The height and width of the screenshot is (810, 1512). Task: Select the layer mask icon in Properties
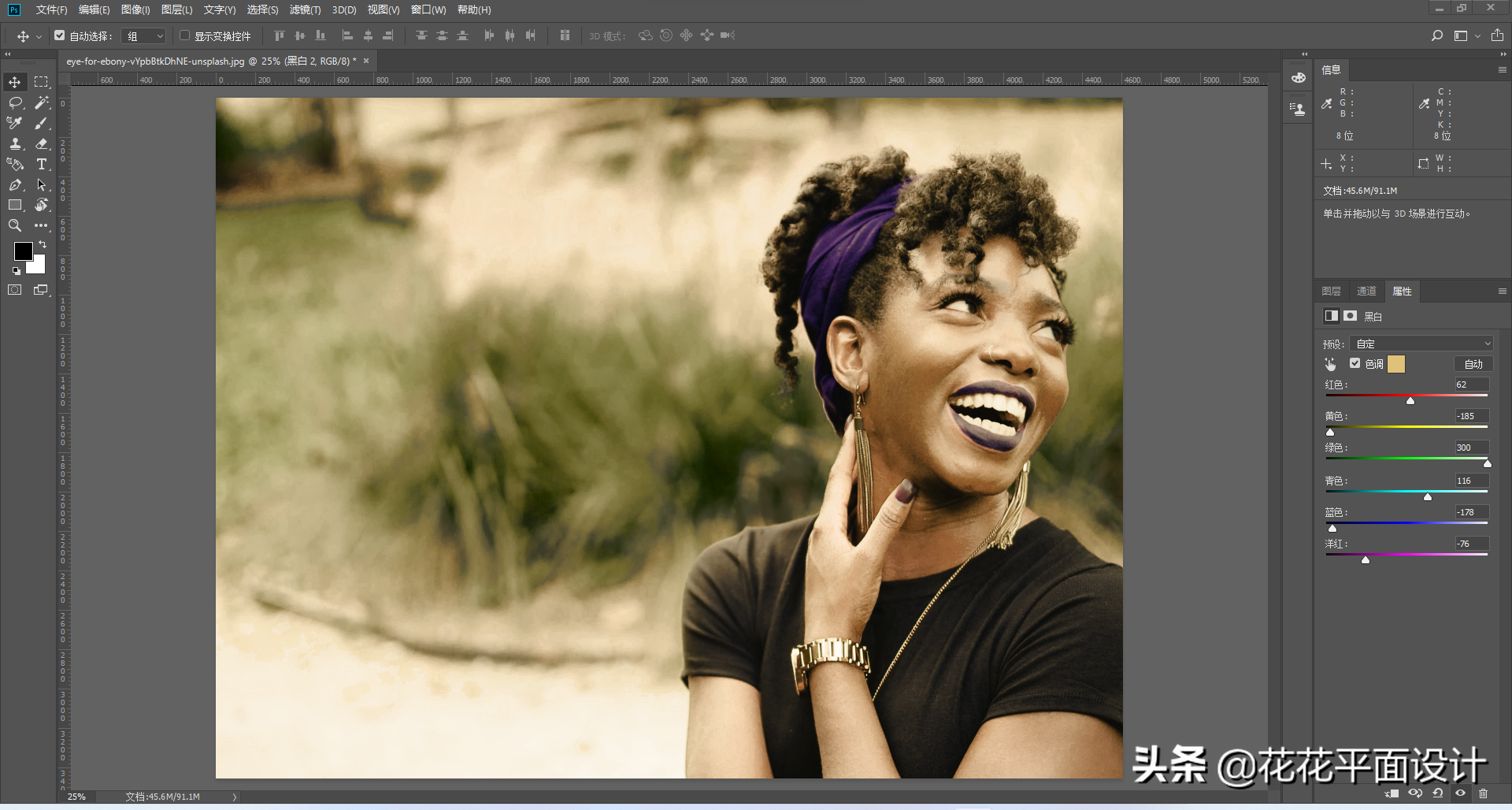[1351, 316]
